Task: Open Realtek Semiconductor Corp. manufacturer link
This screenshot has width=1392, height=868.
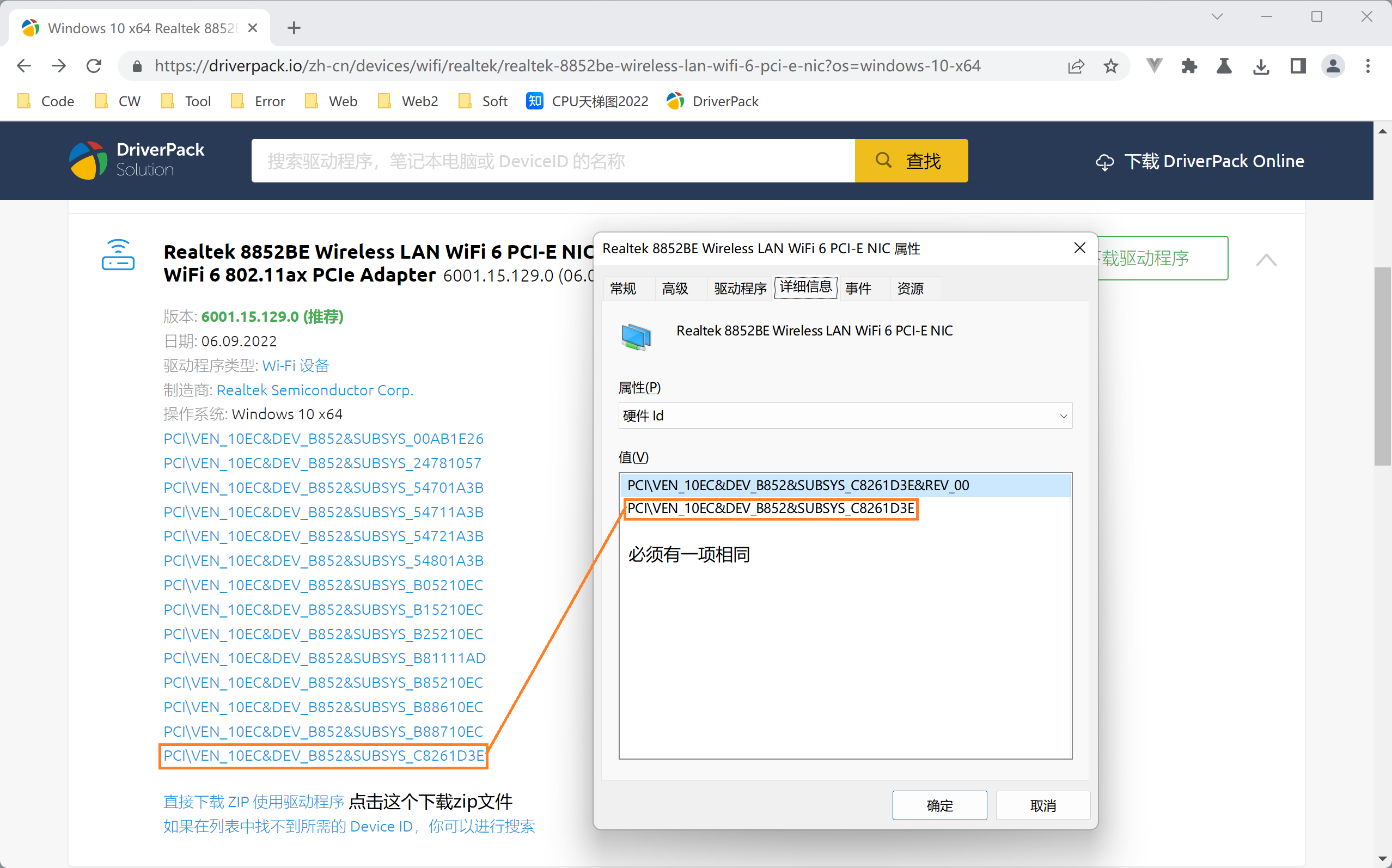Action: click(315, 390)
